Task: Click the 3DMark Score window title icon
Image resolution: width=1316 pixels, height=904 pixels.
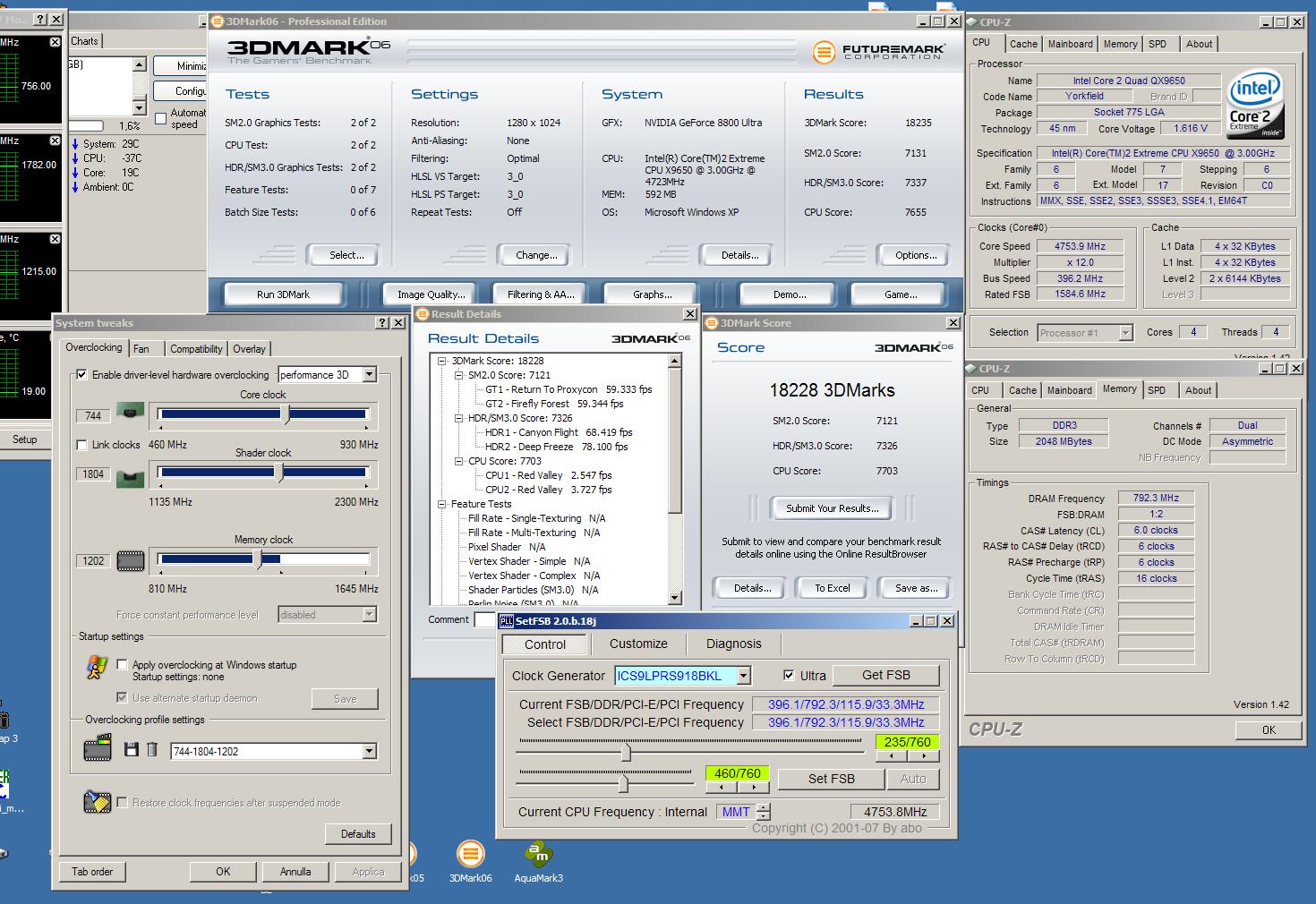Action: click(x=713, y=323)
